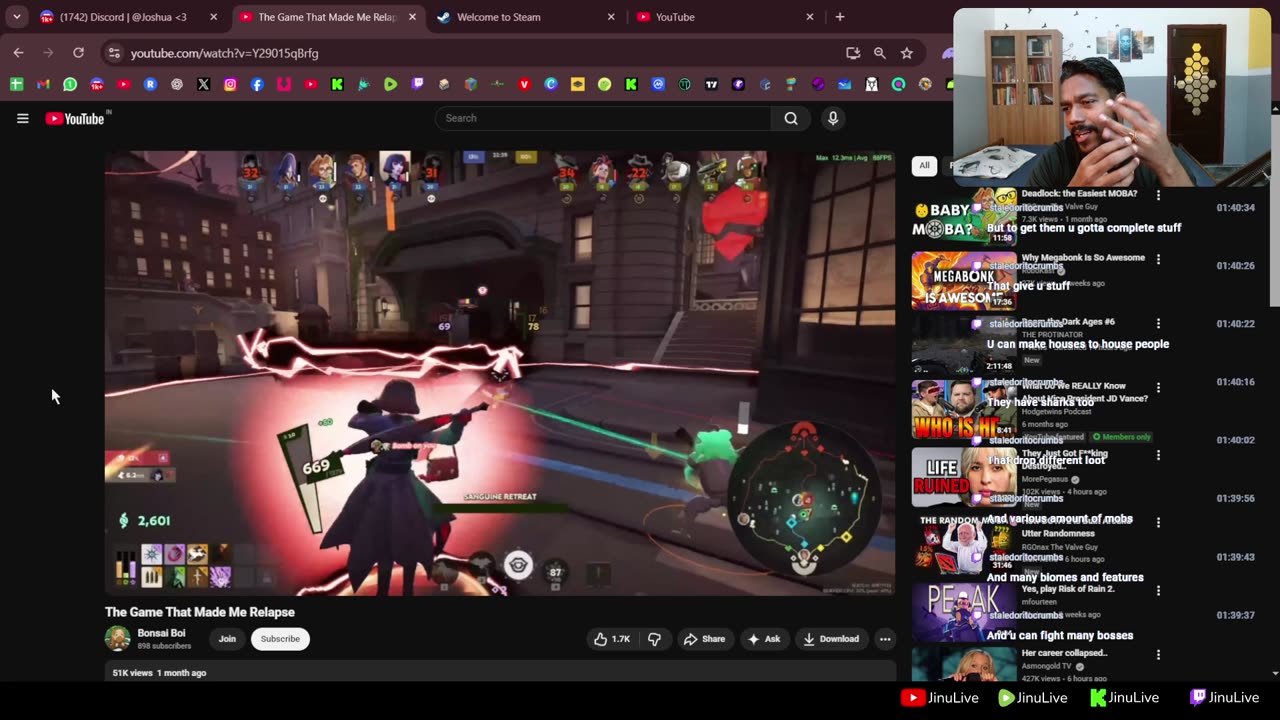The height and width of the screenshot is (720, 1280).
Task: Click the video player frame
Action: 500,373
